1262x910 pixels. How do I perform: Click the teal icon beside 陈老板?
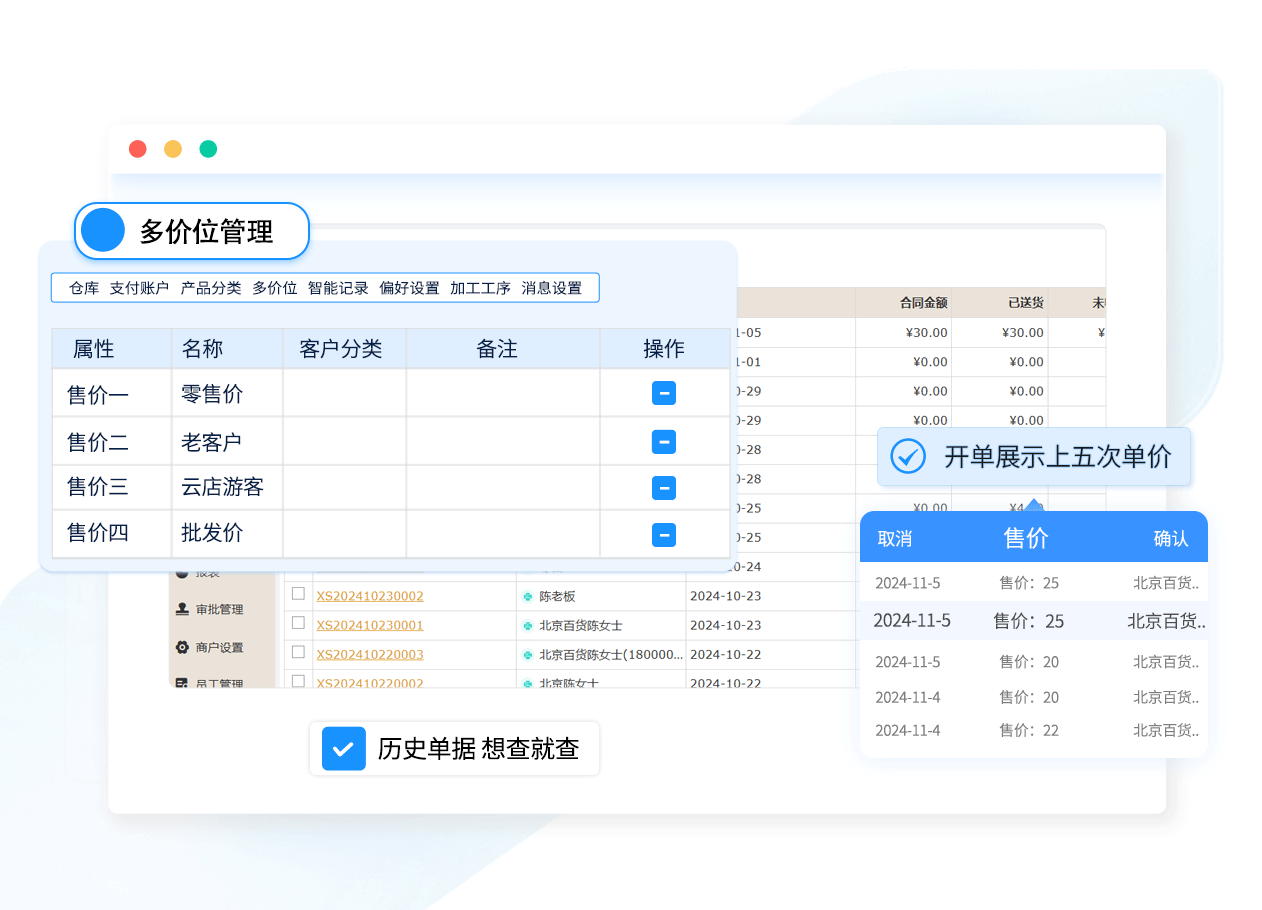tap(528, 597)
